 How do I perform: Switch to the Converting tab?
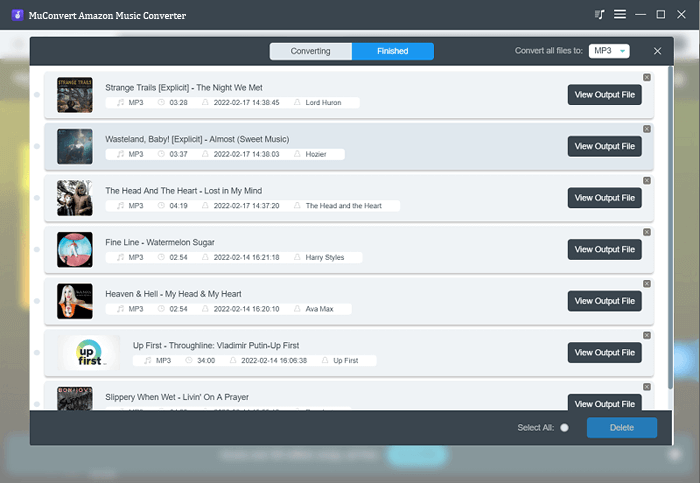[310, 51]
